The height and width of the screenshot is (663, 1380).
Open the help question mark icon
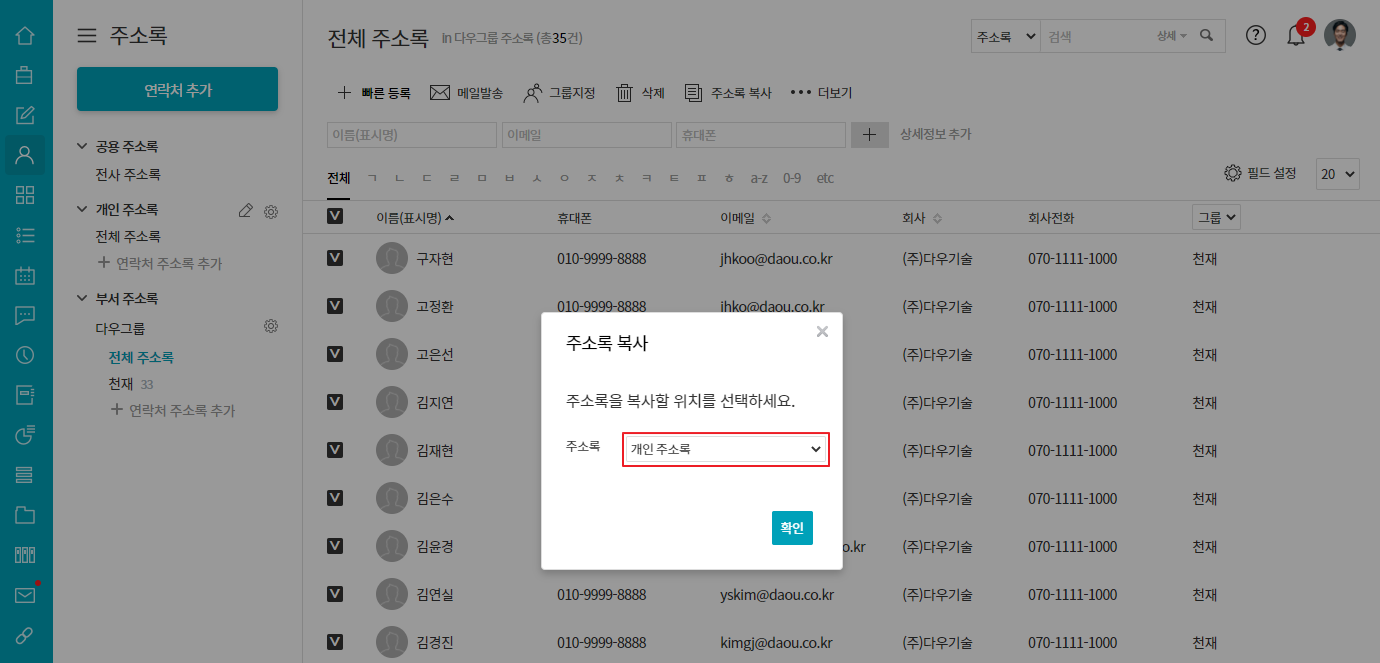(x=1256, y=35)
